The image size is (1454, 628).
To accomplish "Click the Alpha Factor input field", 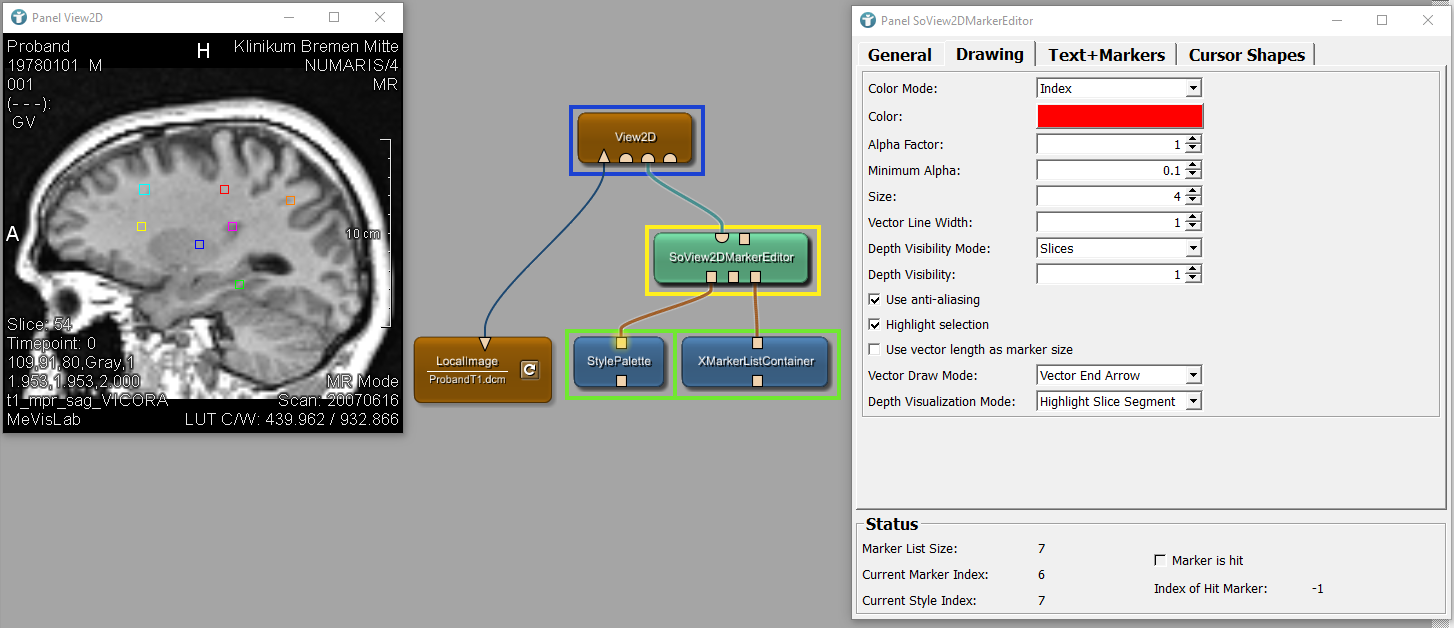I will [x=1110, y=145].
